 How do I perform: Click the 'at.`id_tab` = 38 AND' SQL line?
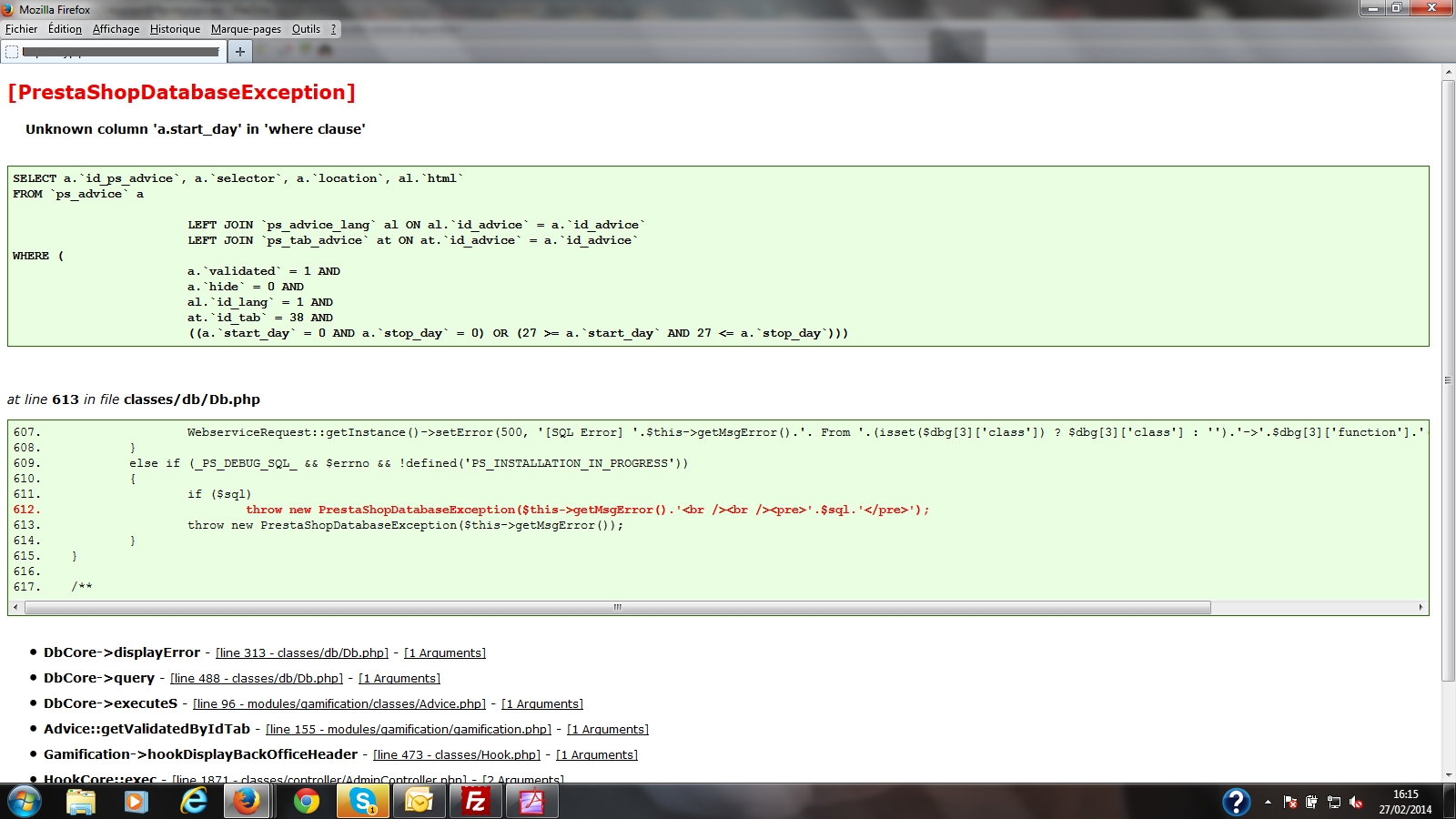coord(260,318)
